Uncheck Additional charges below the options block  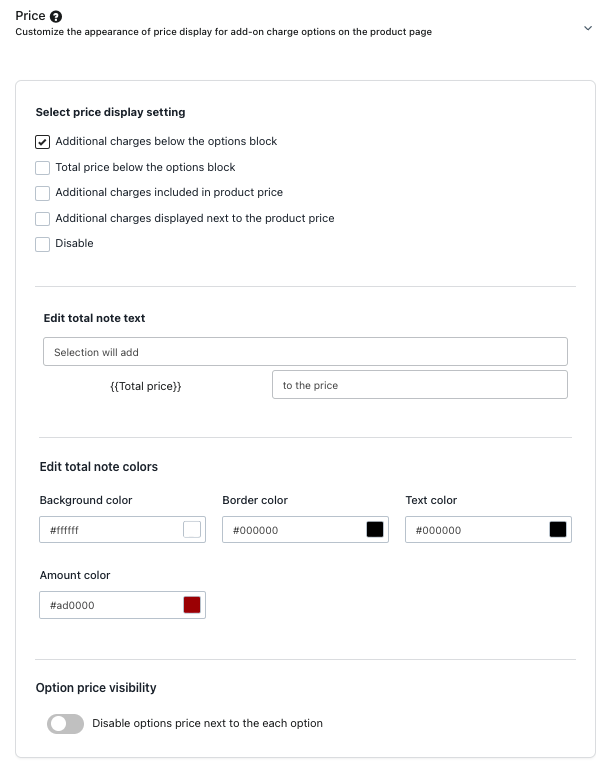click(x=43, y=142)
